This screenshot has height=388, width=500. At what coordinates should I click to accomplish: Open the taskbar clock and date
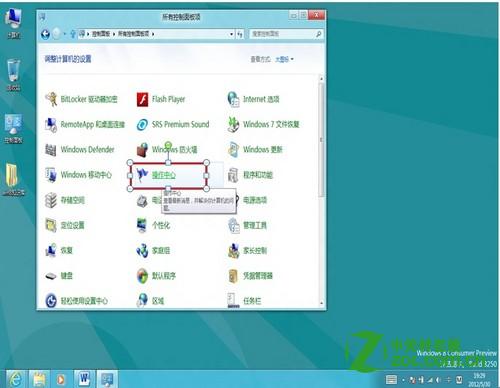479,380
